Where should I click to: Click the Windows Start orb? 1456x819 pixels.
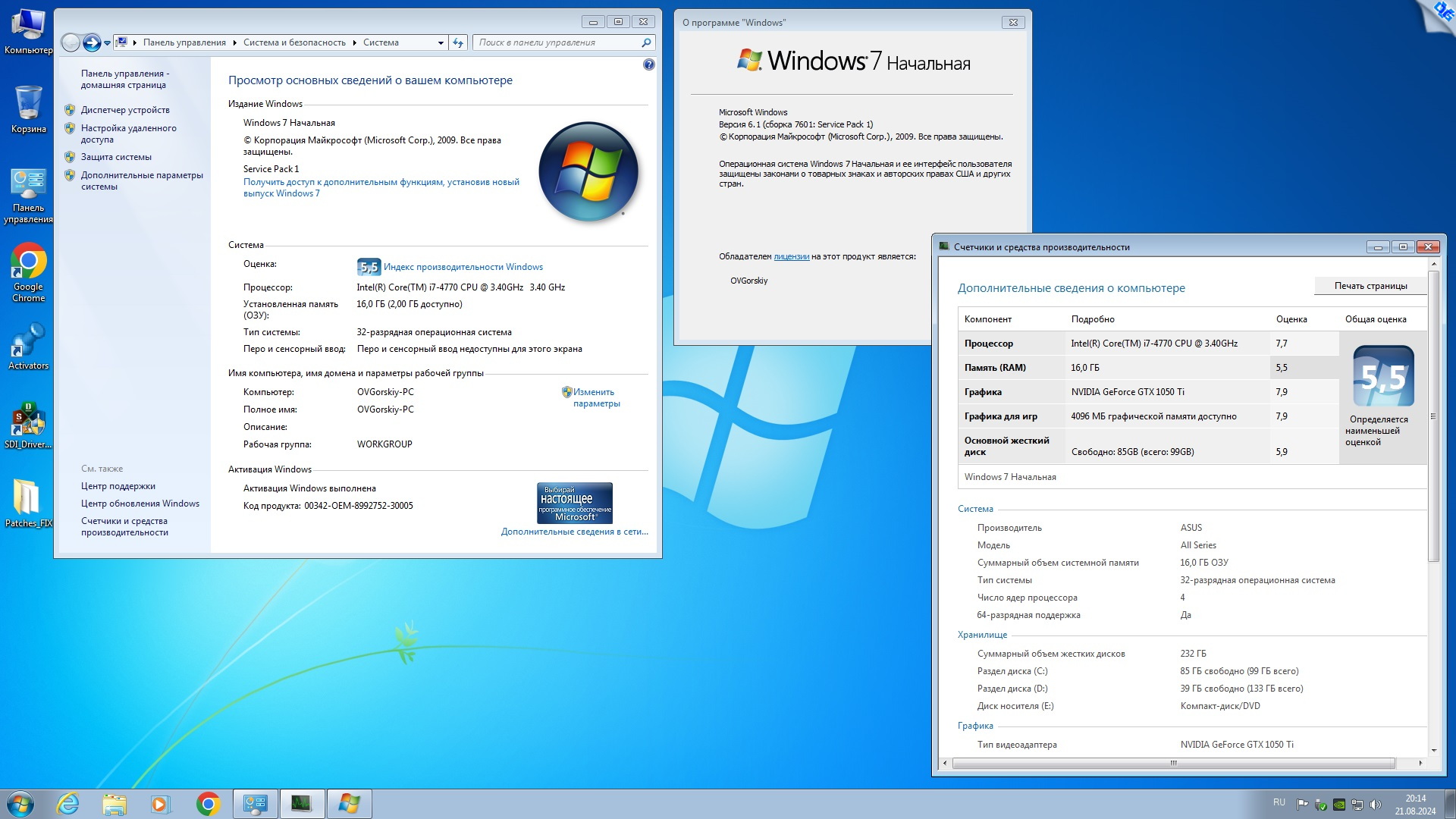coord(20,804)
